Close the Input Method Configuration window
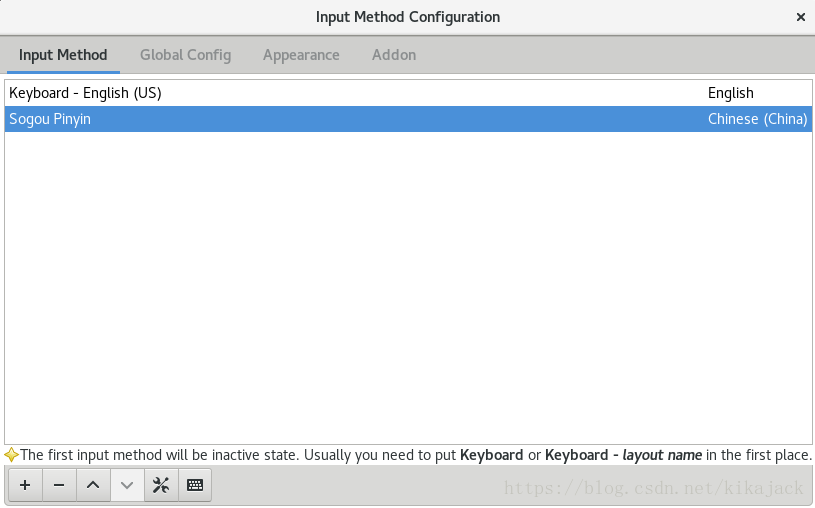815x508 pixels. pos(800,17)
